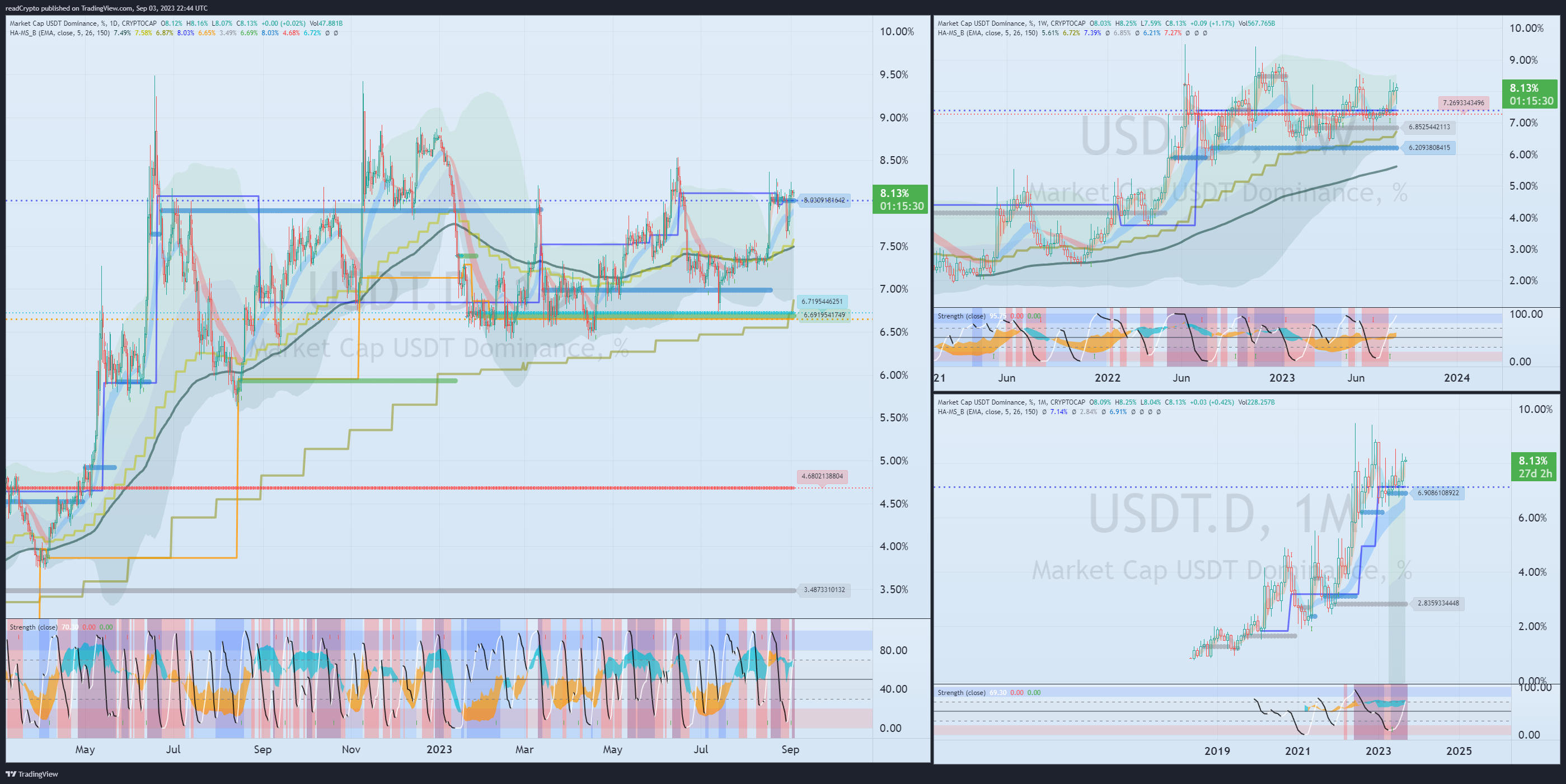Screen dimensions: 1566x784
Task: Select the 1D Market Cap USDT Dominance legend title
Action: pyautogui.click(x=83, y=23)
